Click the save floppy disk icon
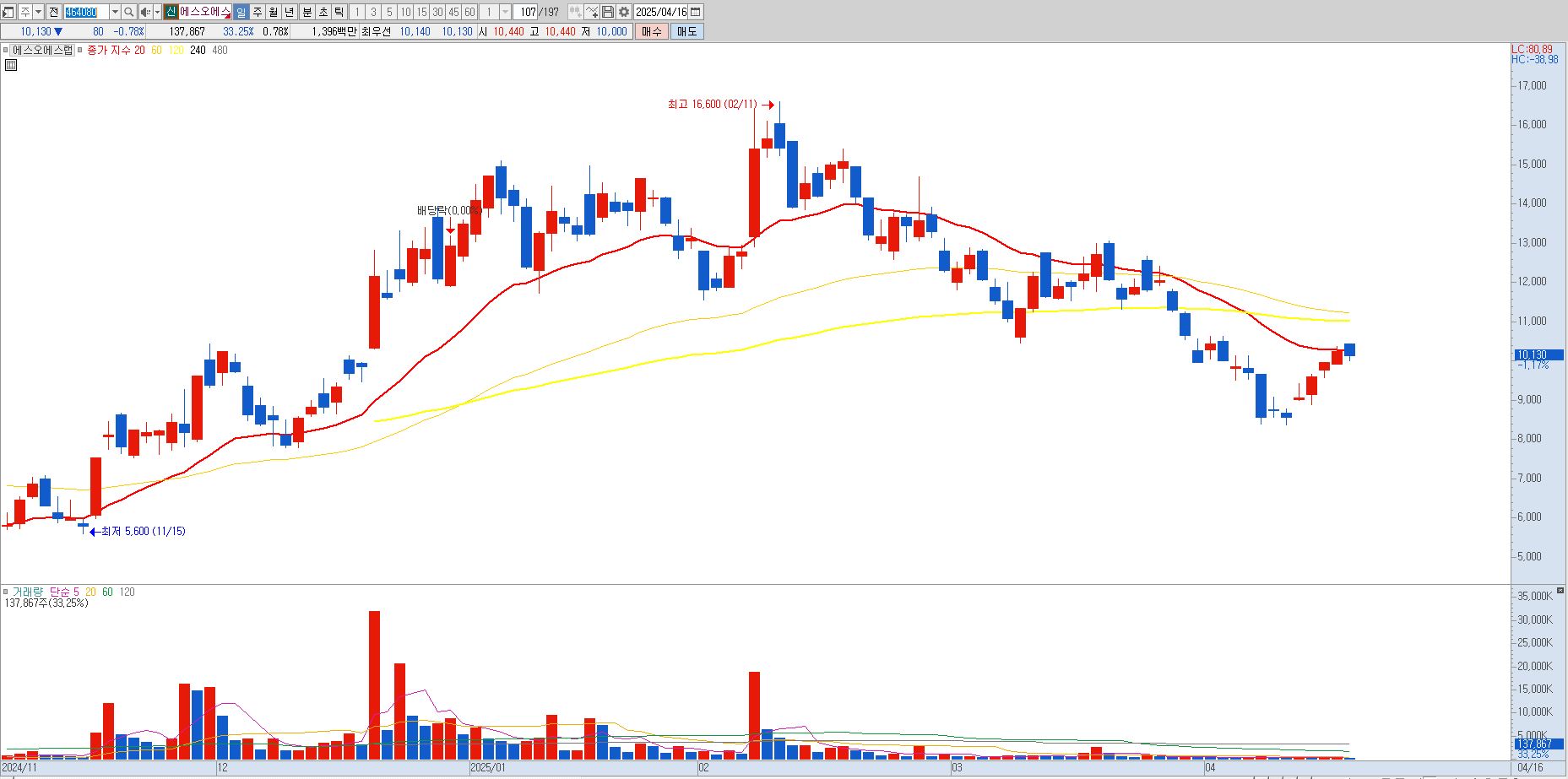 [x=608, y=12]
